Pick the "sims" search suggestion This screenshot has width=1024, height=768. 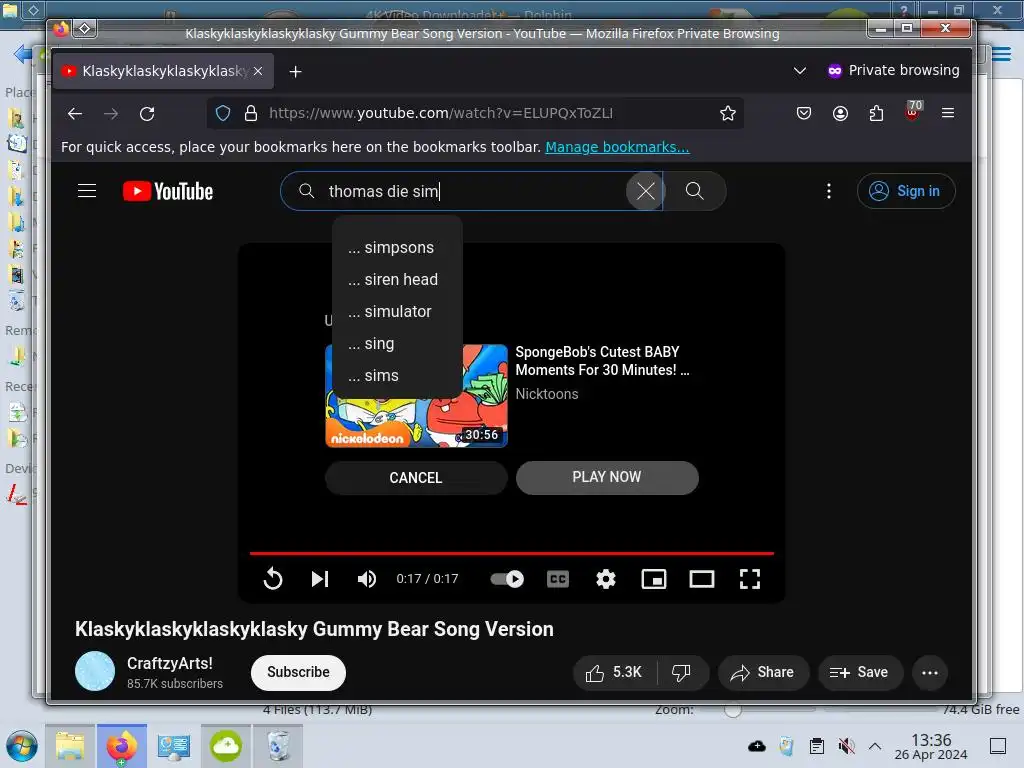tap(397, 376)
